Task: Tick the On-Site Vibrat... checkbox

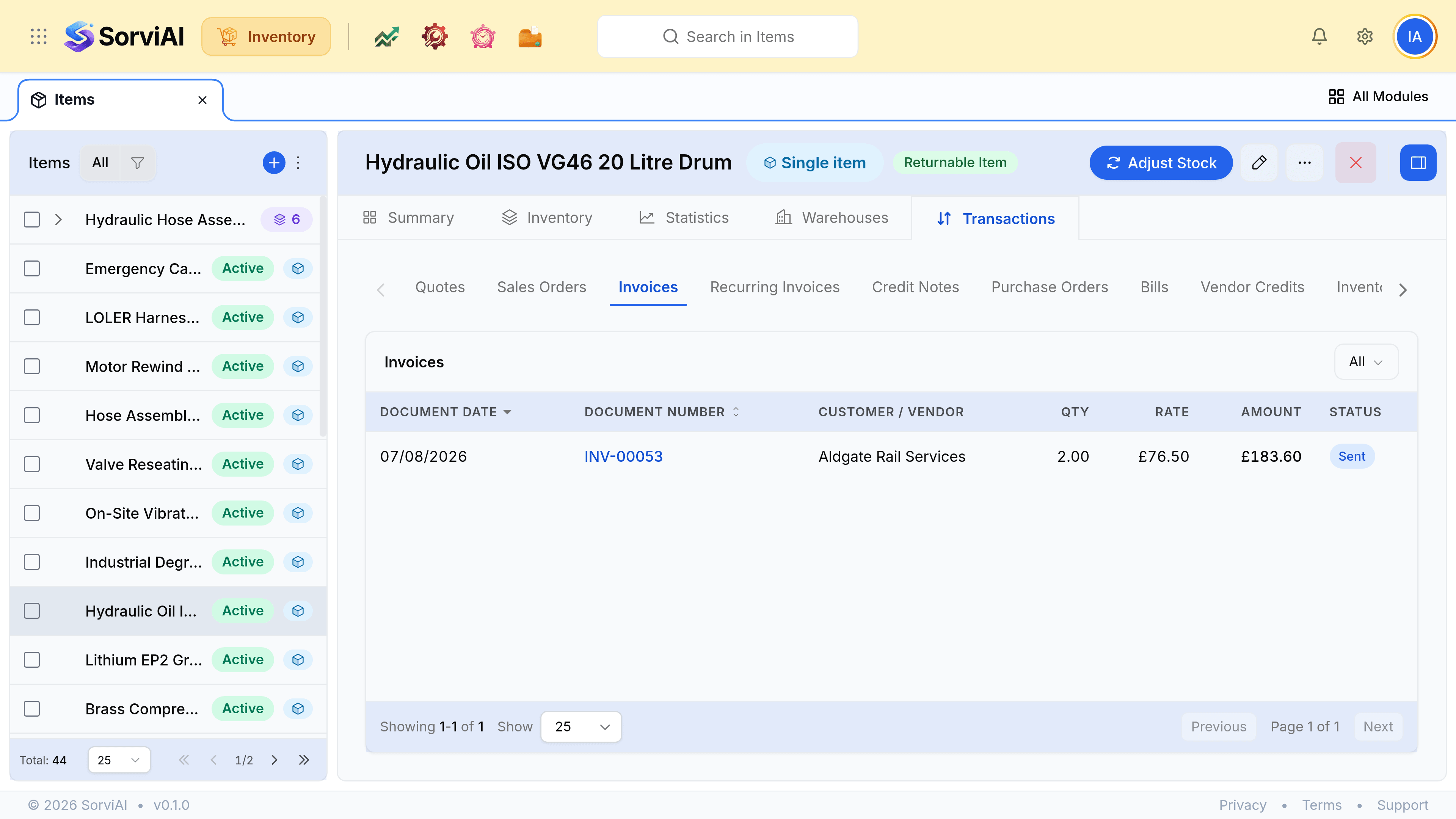Action: pyautogui.click(x=32, y=513)
